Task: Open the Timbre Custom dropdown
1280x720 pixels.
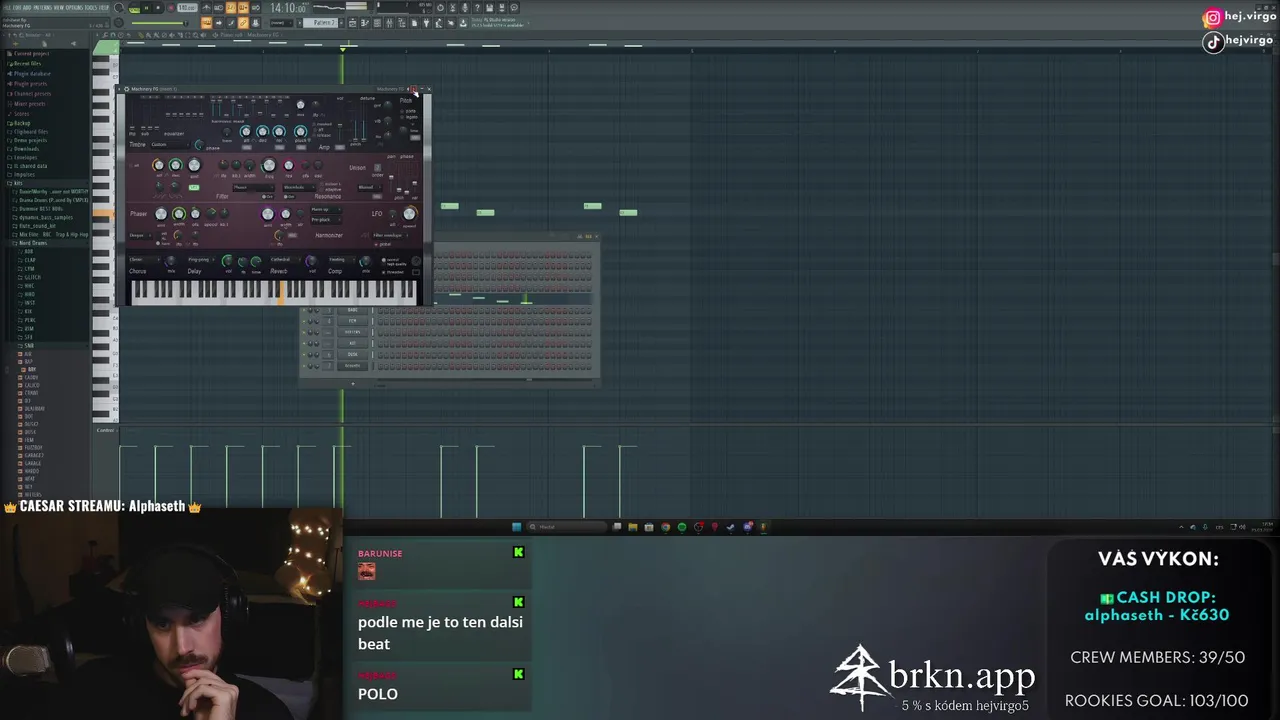Action: (x=170, y=144)
